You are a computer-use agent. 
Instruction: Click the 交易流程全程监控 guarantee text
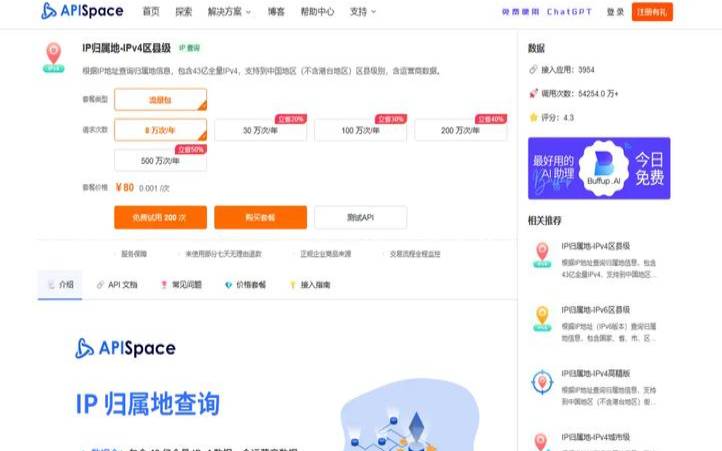click(x=415, y=254)
